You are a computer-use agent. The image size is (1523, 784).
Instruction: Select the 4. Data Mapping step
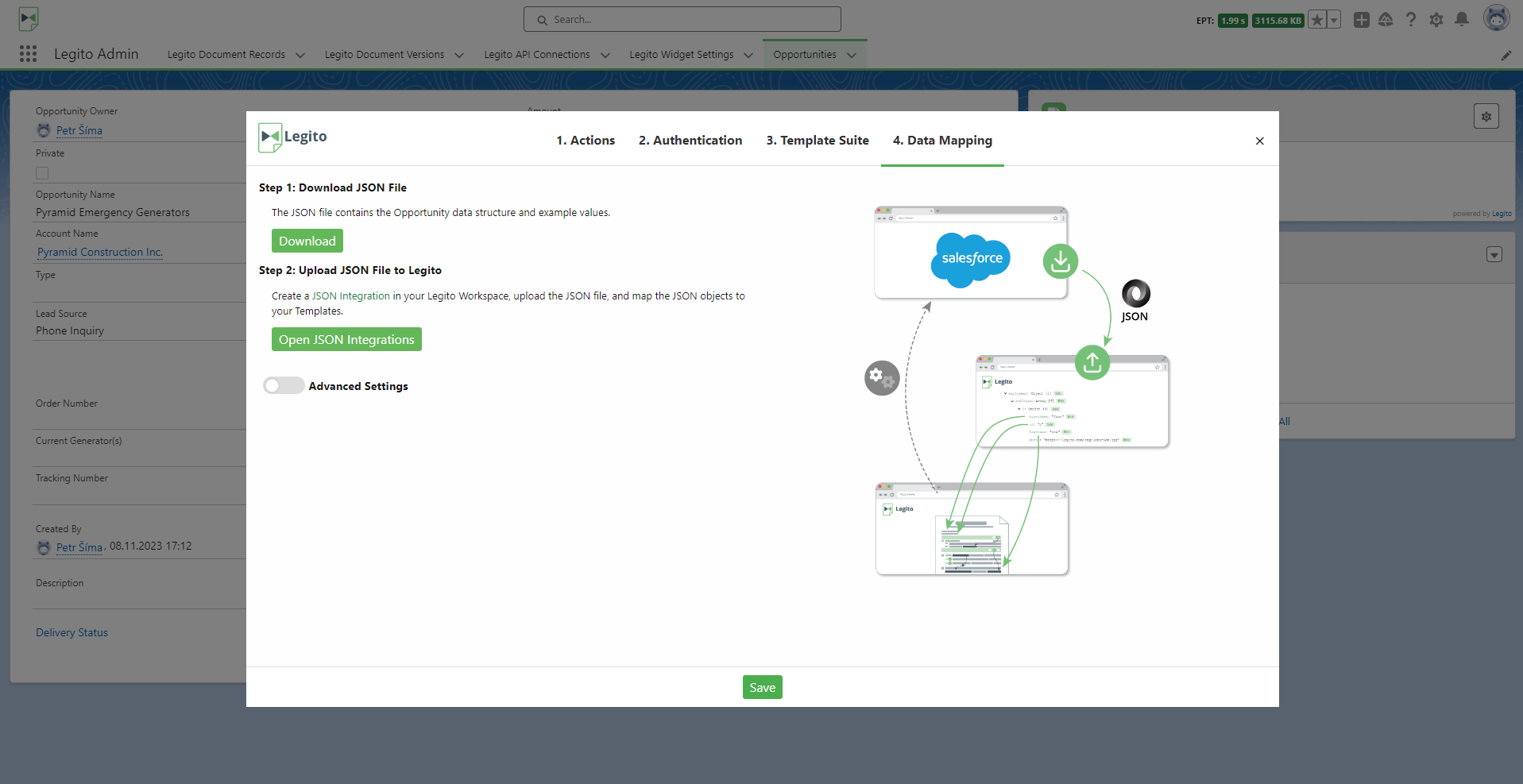(x=942, y=141)
